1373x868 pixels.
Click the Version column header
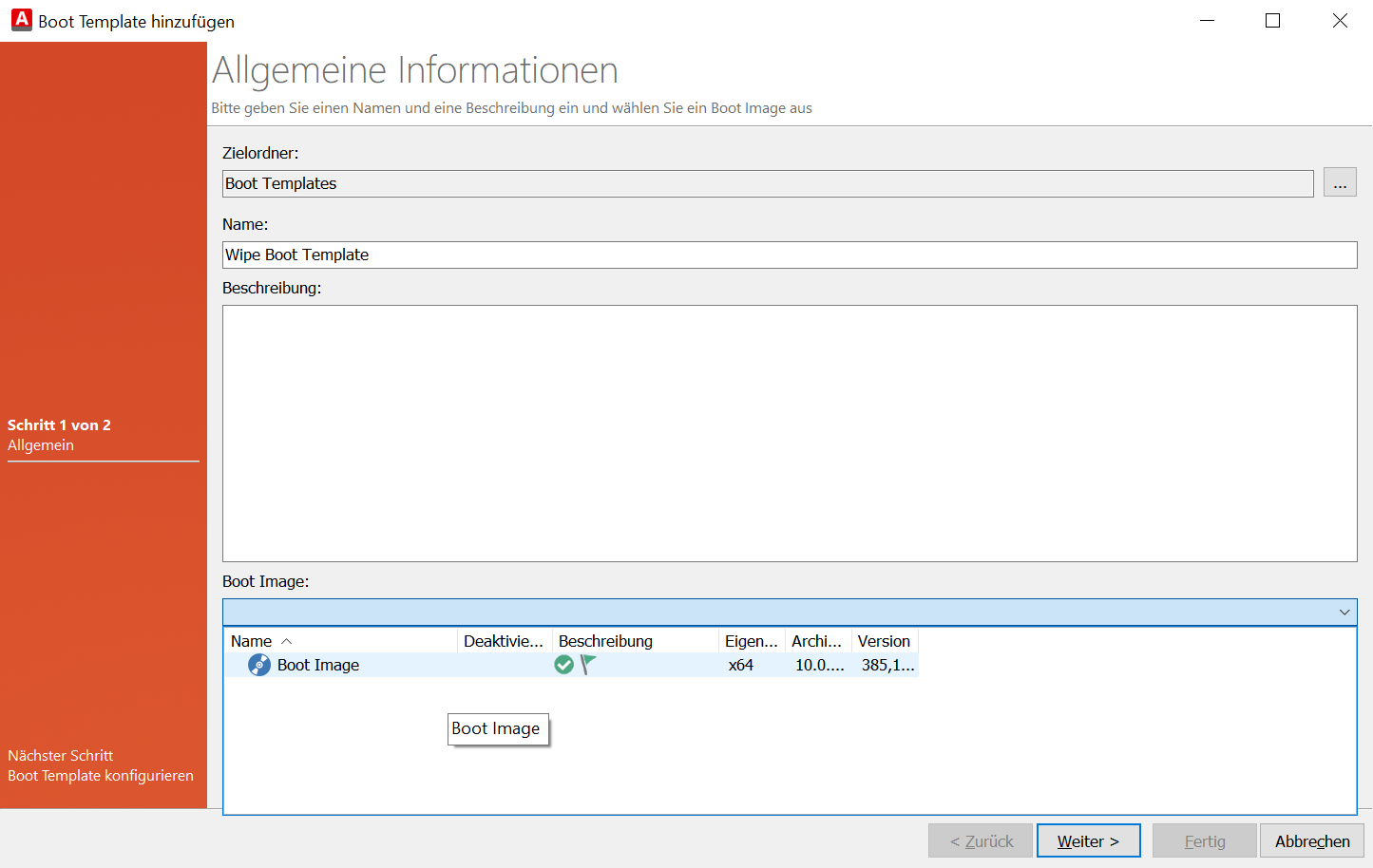884,641
